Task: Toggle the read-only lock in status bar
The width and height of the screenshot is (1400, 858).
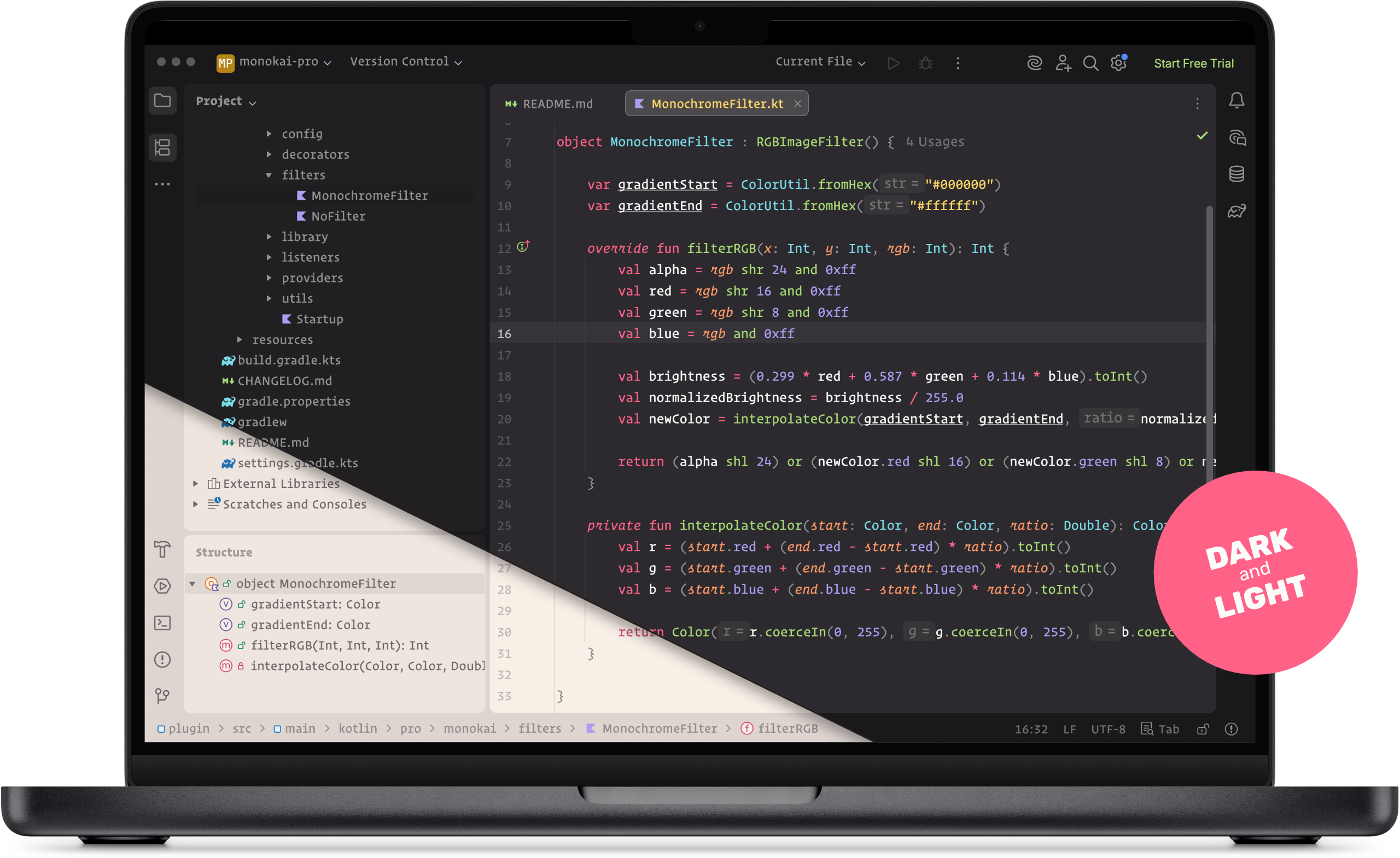Action: tap(1202, 729)
